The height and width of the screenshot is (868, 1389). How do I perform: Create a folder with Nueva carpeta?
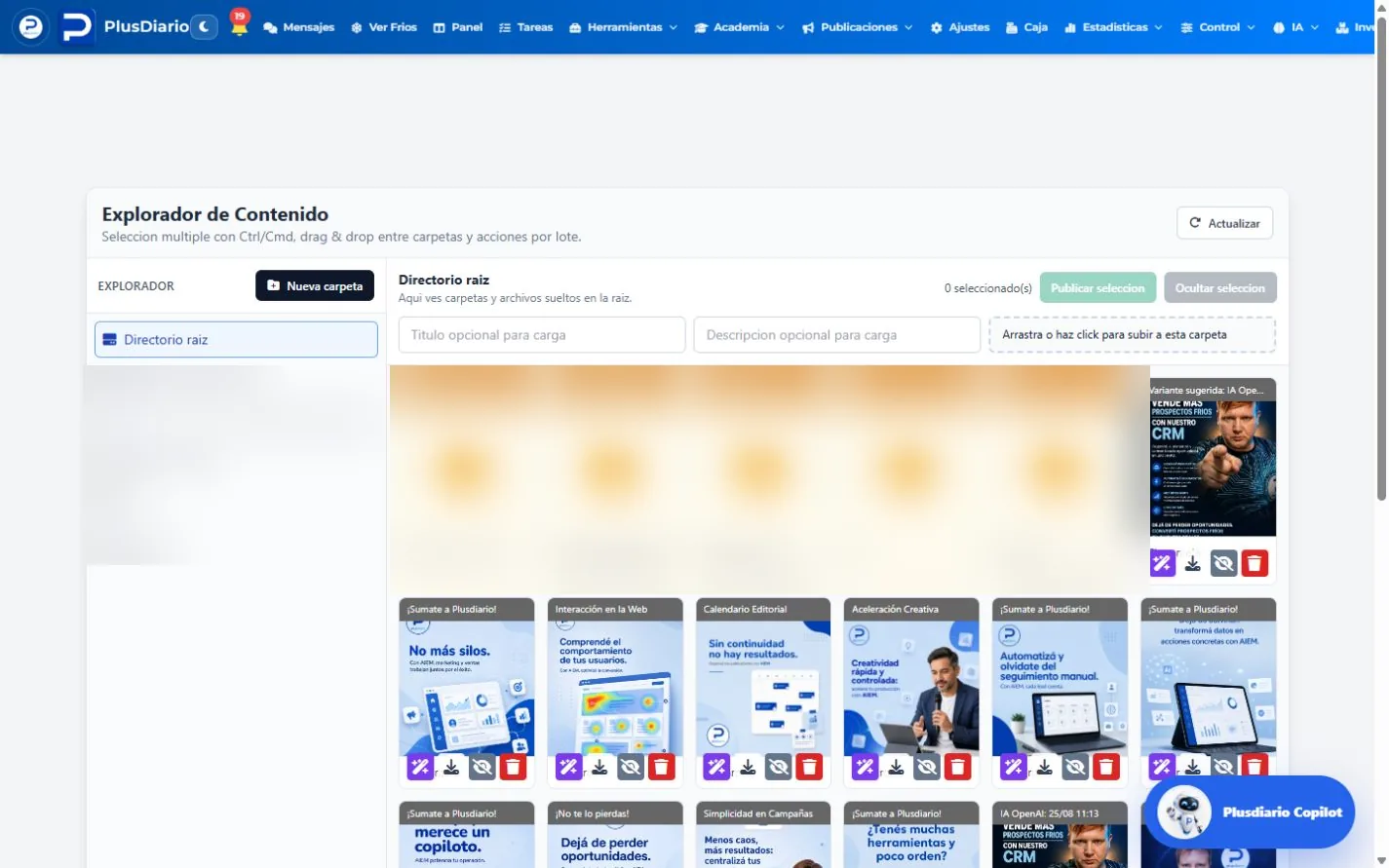[315, 285]
